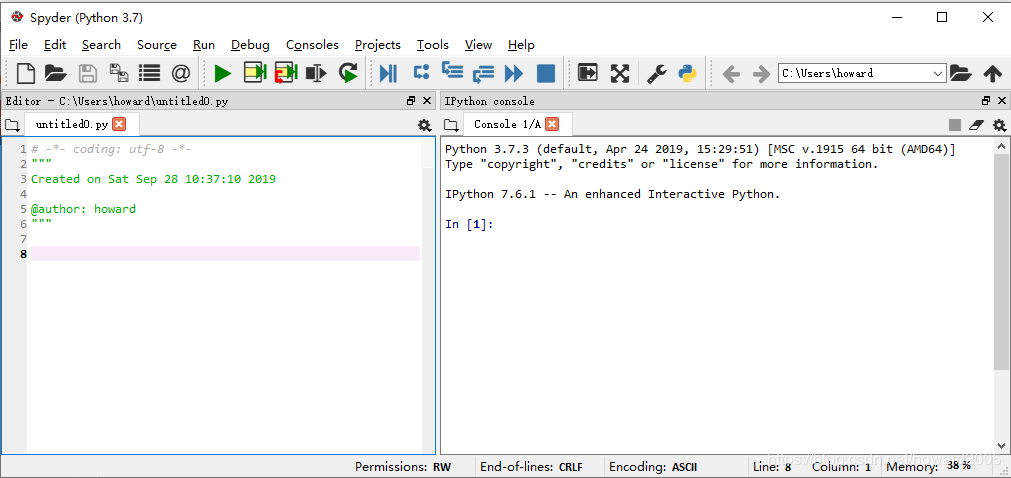Browse console tabs button
This screenshot has width=1011, height=478.
[451, 125]
